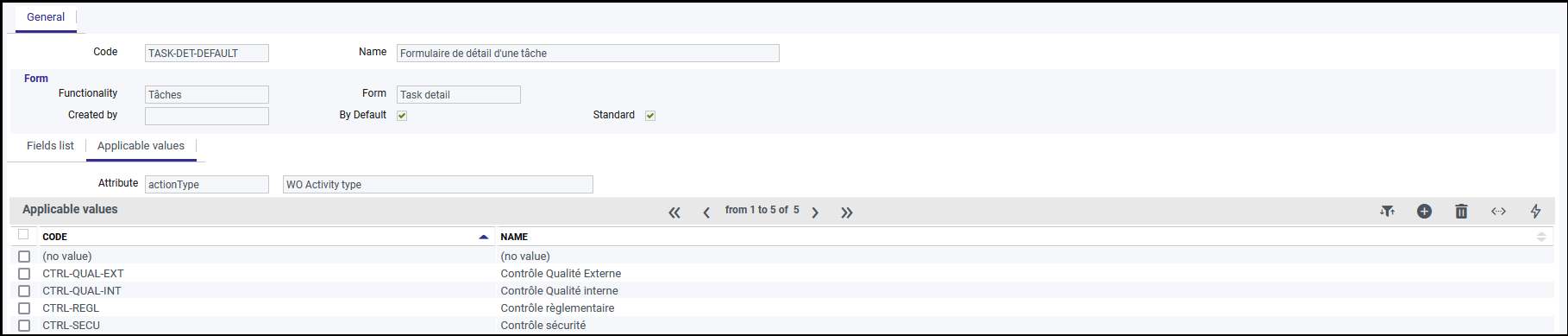Select all rows with header checkbox

[23, 234]
